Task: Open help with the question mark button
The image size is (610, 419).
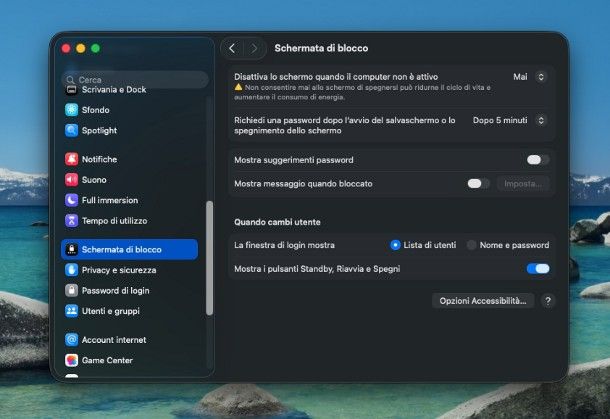Action: point(548,301)
